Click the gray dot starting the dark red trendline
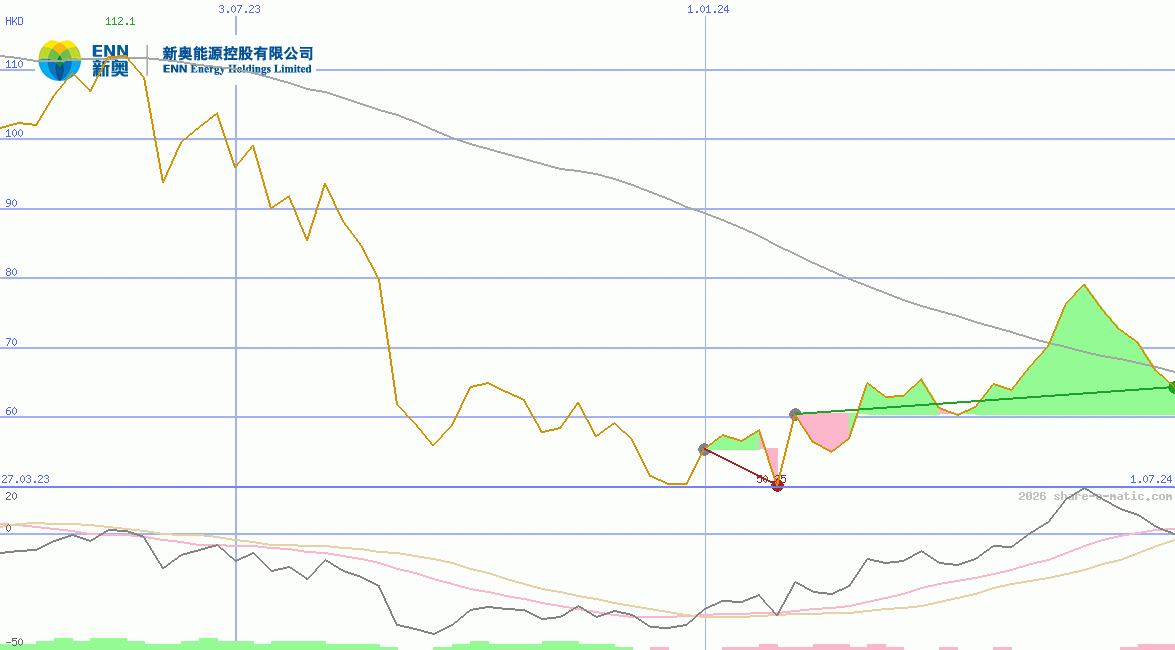The width and height of the screenshot is (1175, 650). click(705, 449)
